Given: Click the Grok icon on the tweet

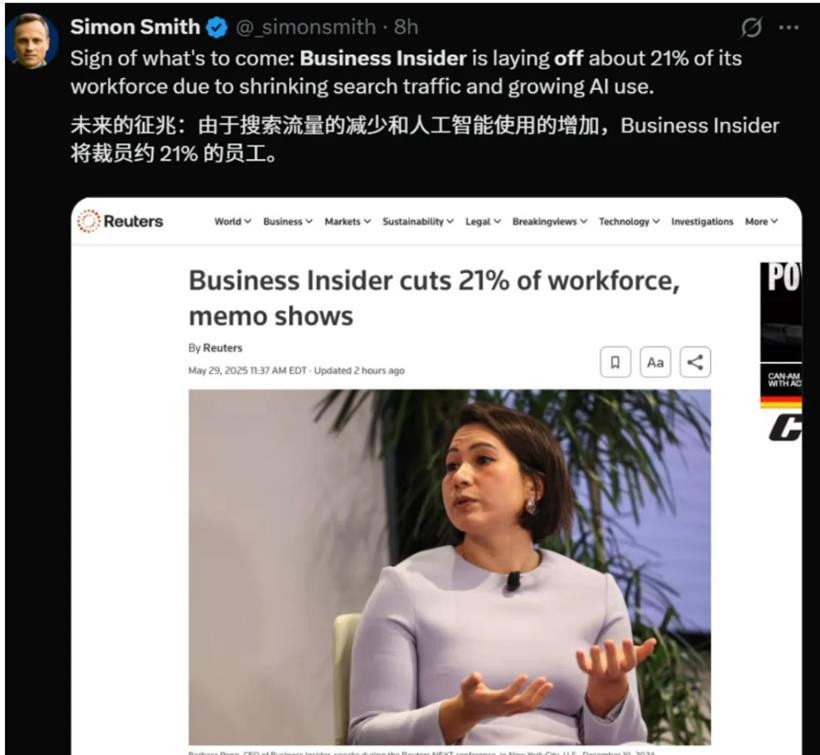Looking at the screenshot, I should click(751, 27).
